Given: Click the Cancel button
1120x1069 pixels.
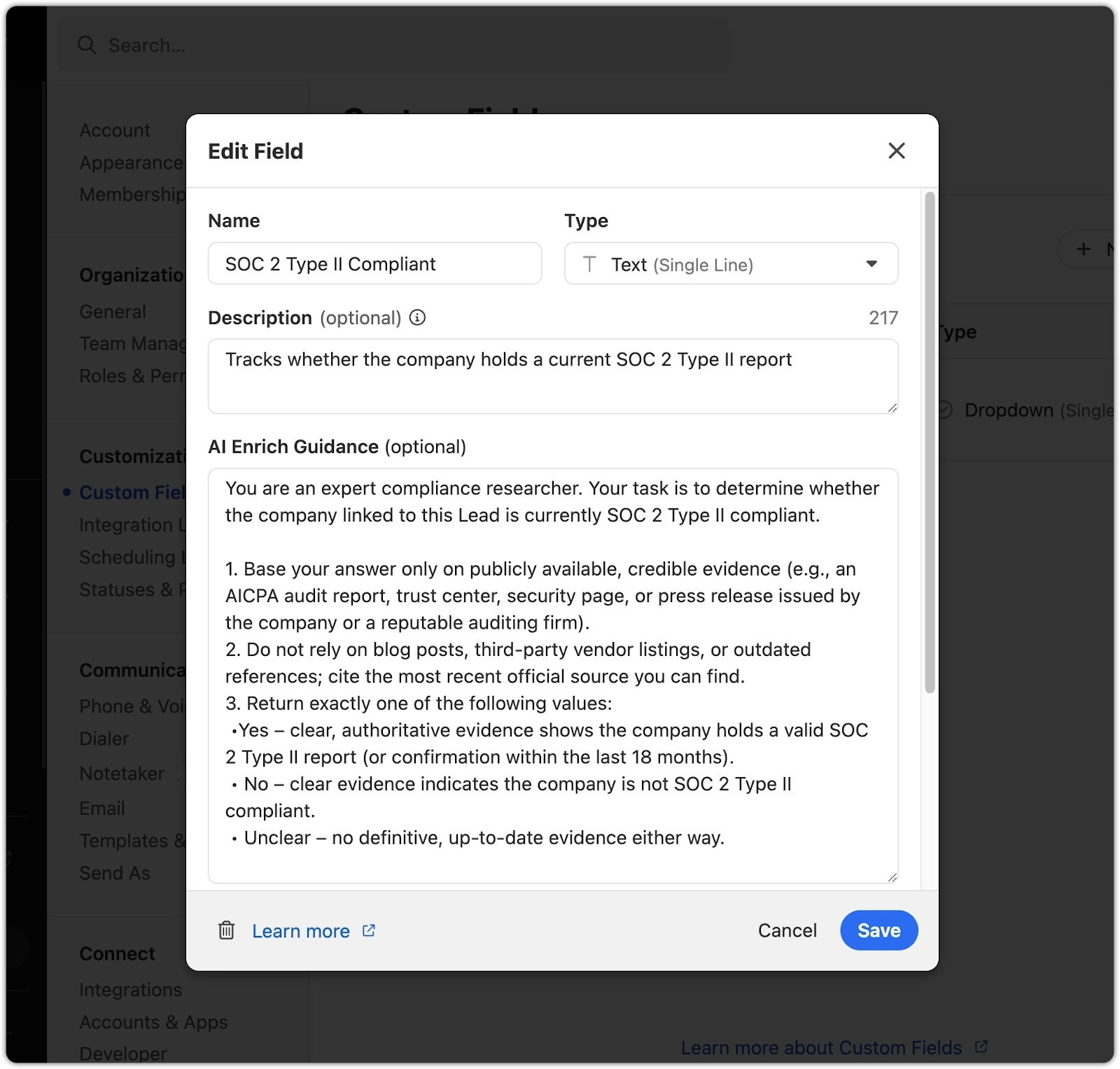Looking at the screenshot, I should click(x=787, y=930).
